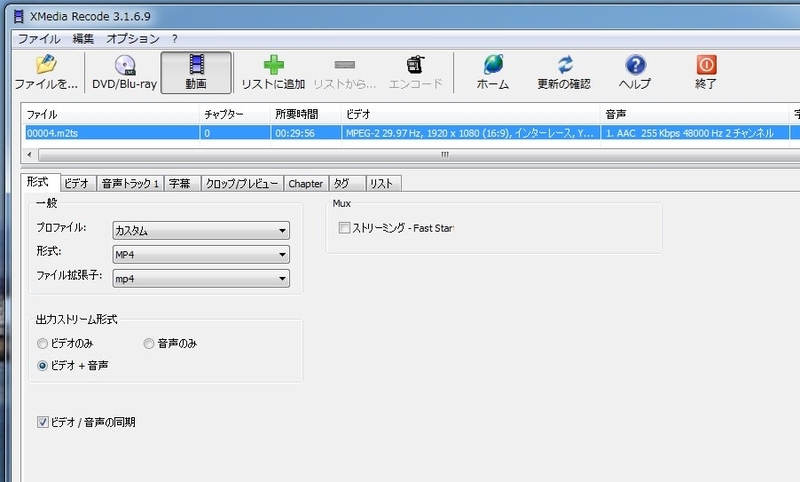This screenshot has height=482, width=800.
Task: Switch to the ビデオ tab
Action: click(78, 184)
